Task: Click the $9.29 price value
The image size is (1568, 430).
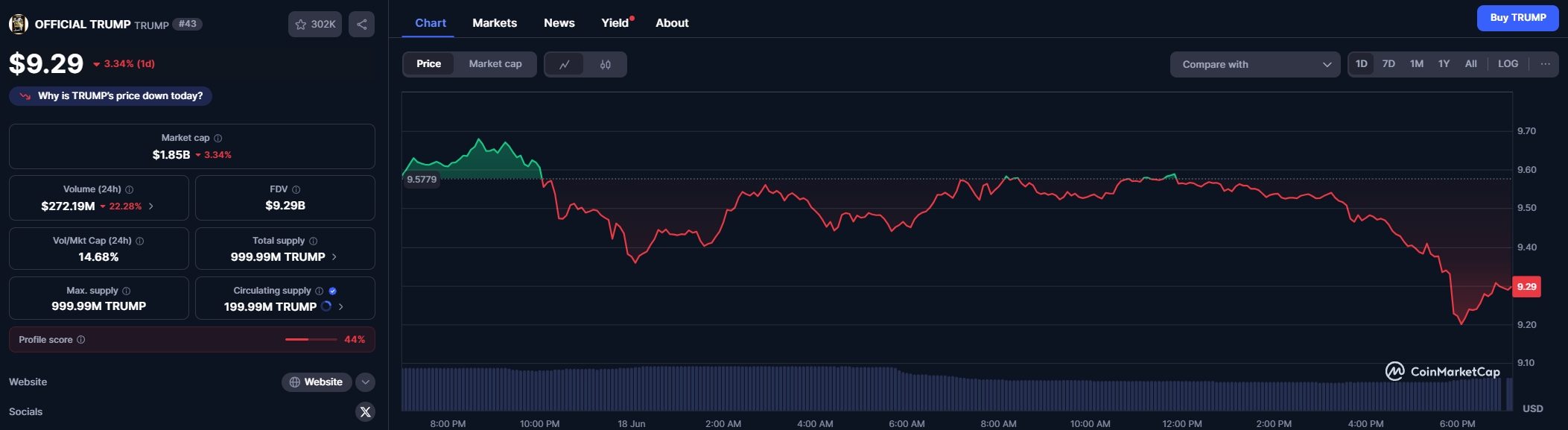Action: coord(46,63)
